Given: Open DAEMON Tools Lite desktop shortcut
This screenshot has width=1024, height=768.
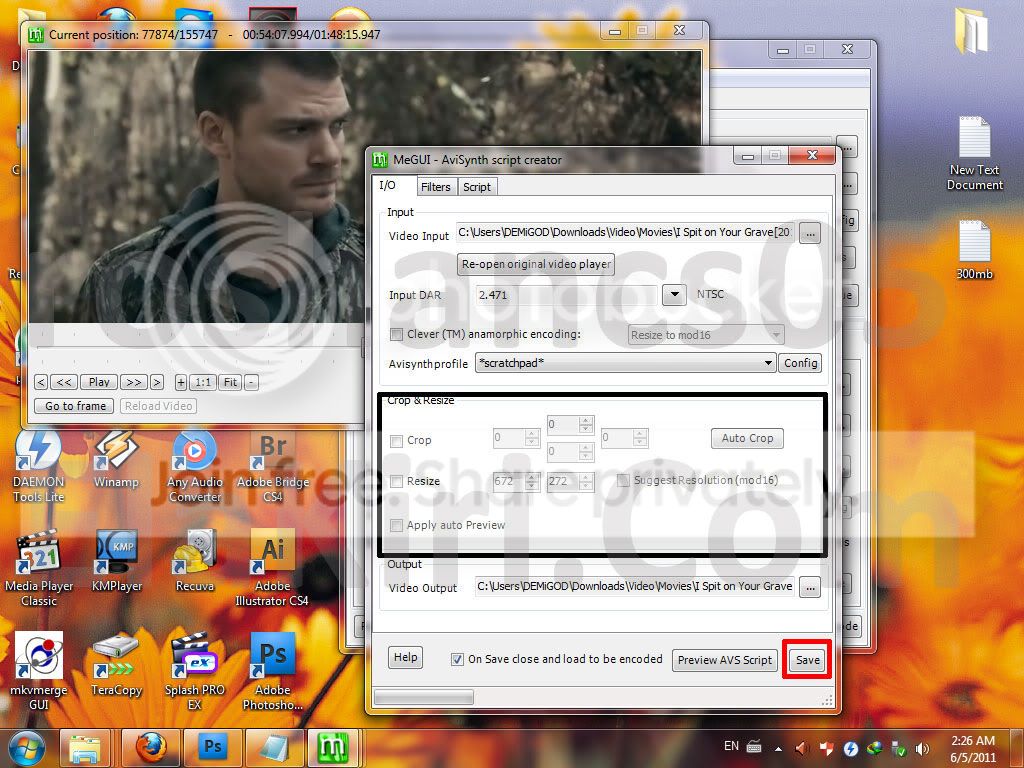Looking at the screenshot, I should (x=39, y=466).
